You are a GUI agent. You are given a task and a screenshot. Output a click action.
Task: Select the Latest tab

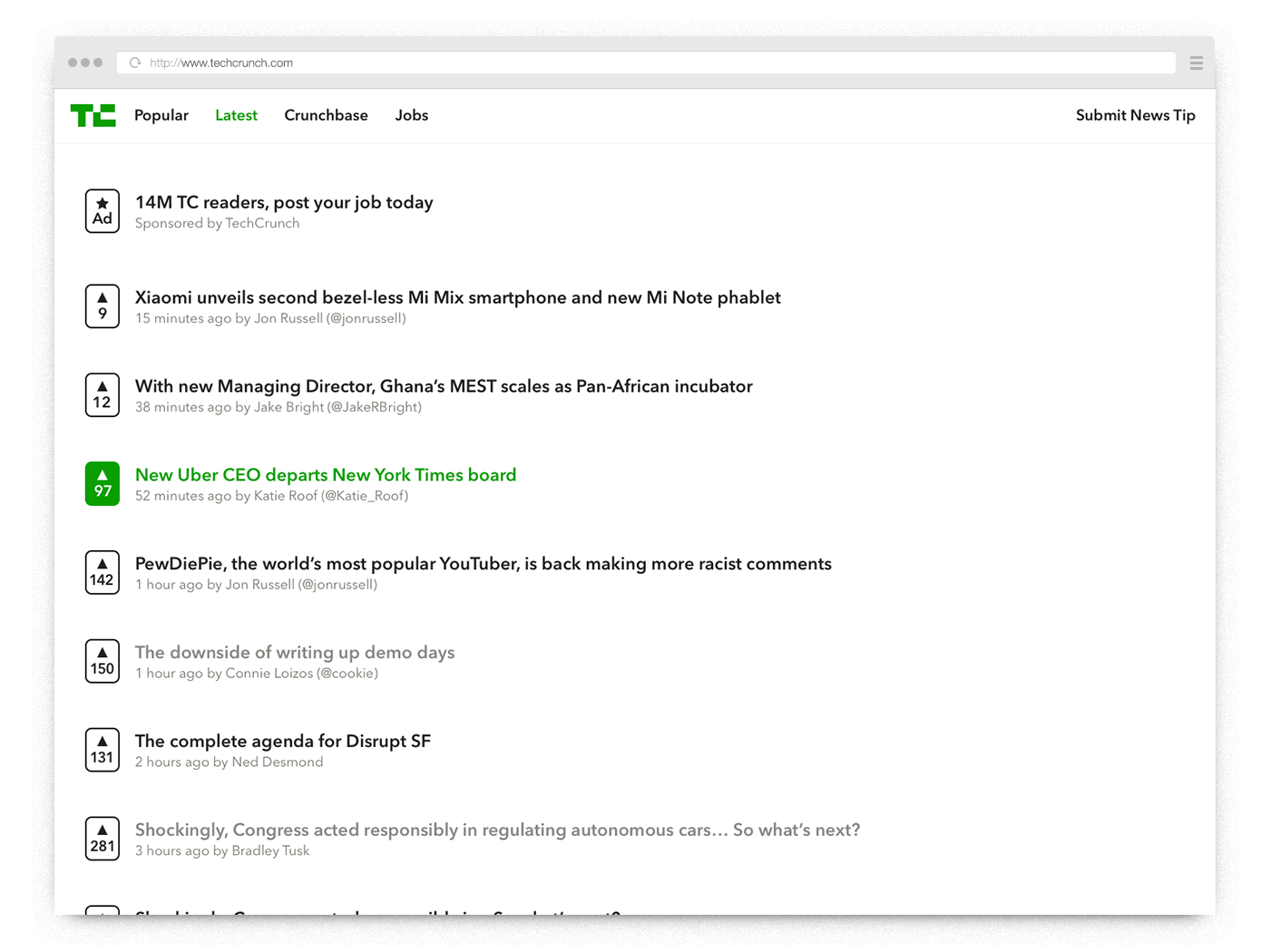pyautogui.click(x=236, y=115)
